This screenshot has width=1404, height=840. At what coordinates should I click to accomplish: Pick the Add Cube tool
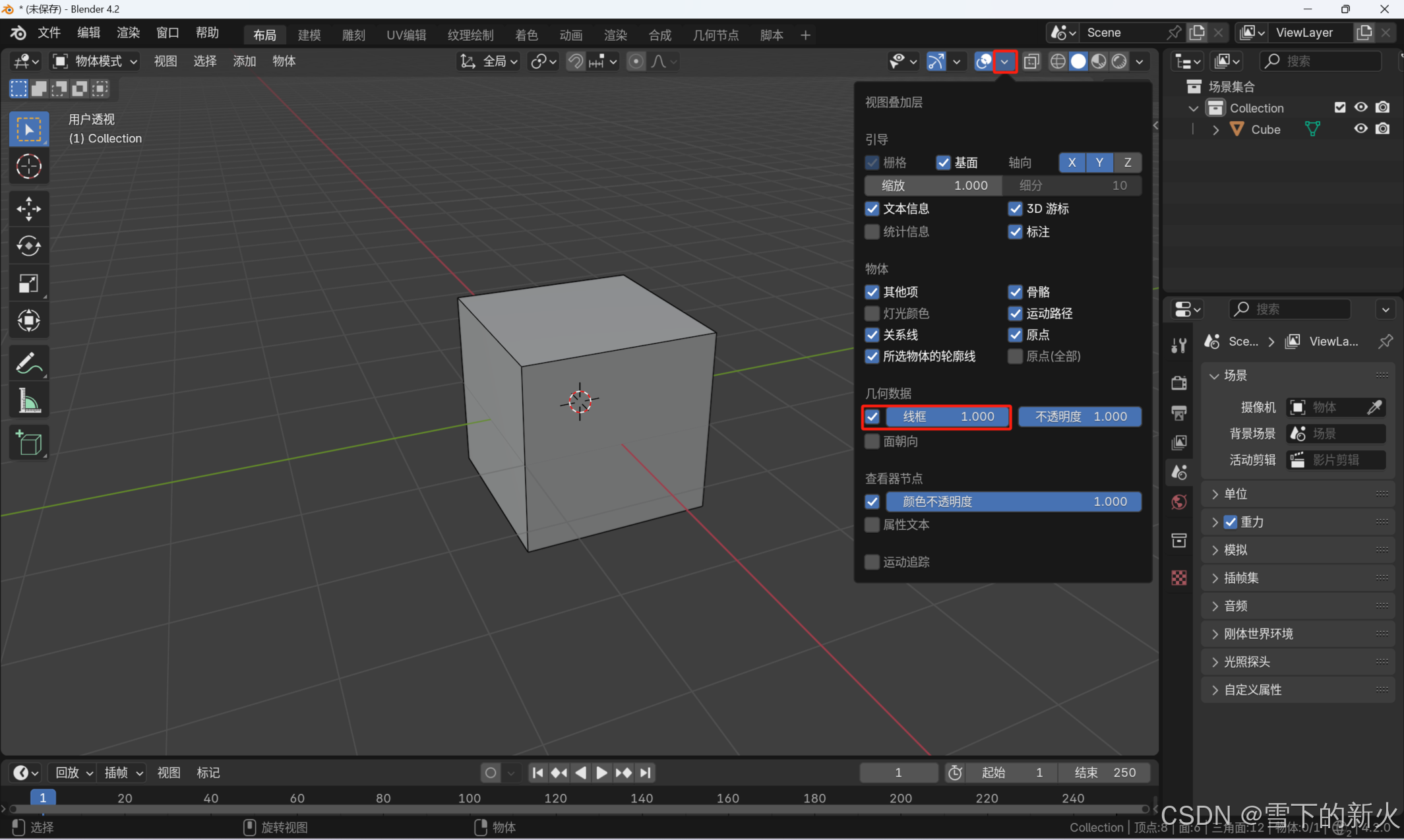(28, 442)
